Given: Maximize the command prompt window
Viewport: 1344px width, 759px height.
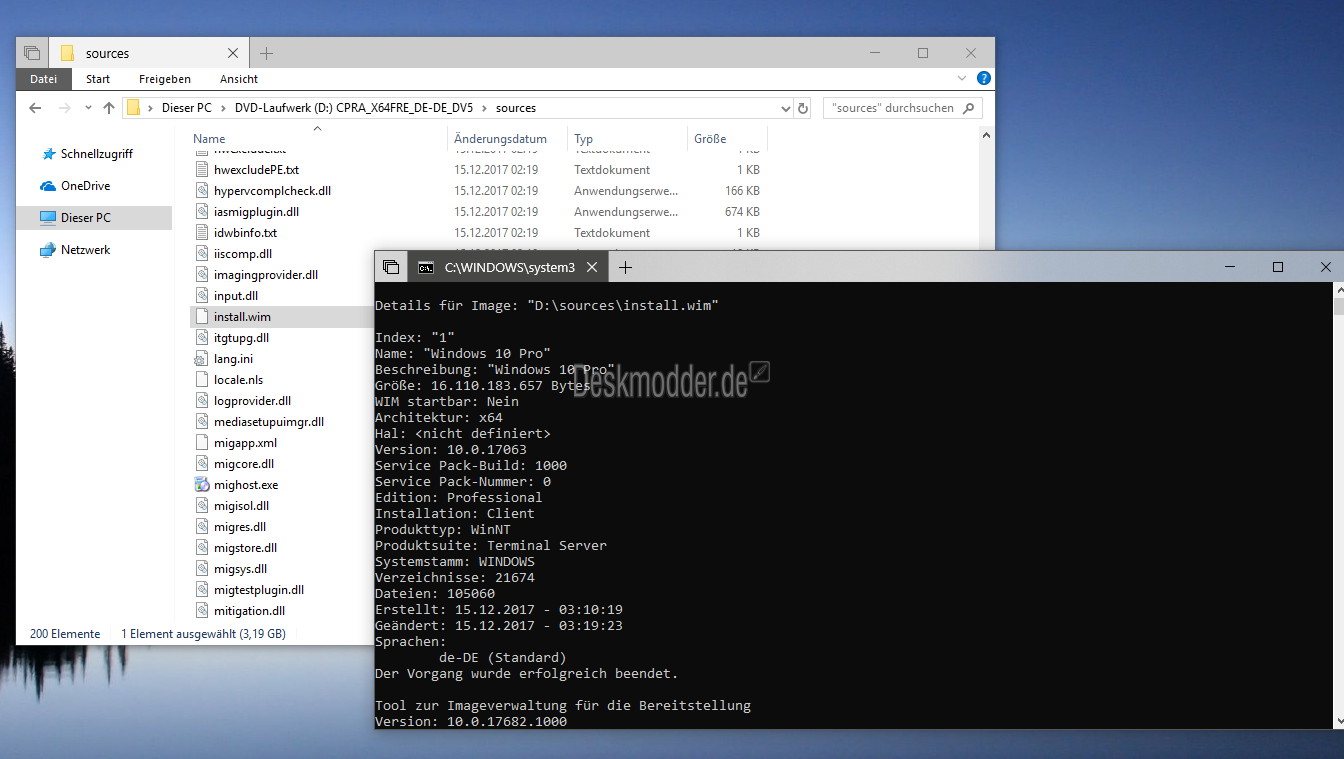Looking at the screenshot, I should pyautogui.click(x=1278, y=267).
